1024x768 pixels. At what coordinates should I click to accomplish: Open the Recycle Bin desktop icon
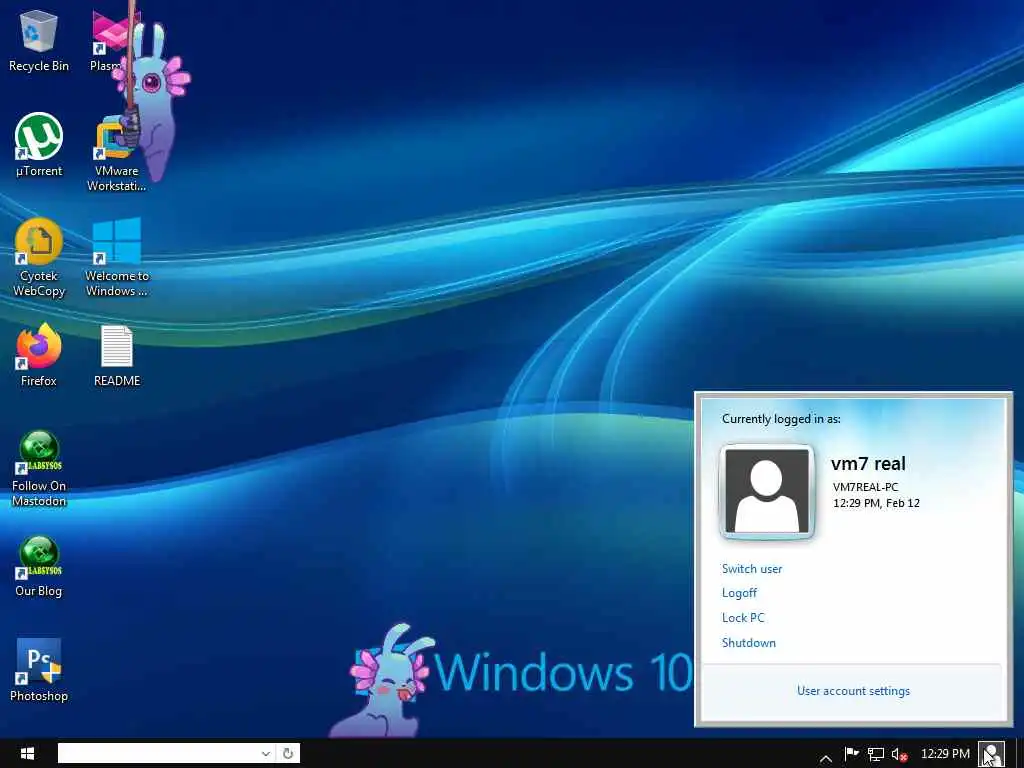click(39, 41)
